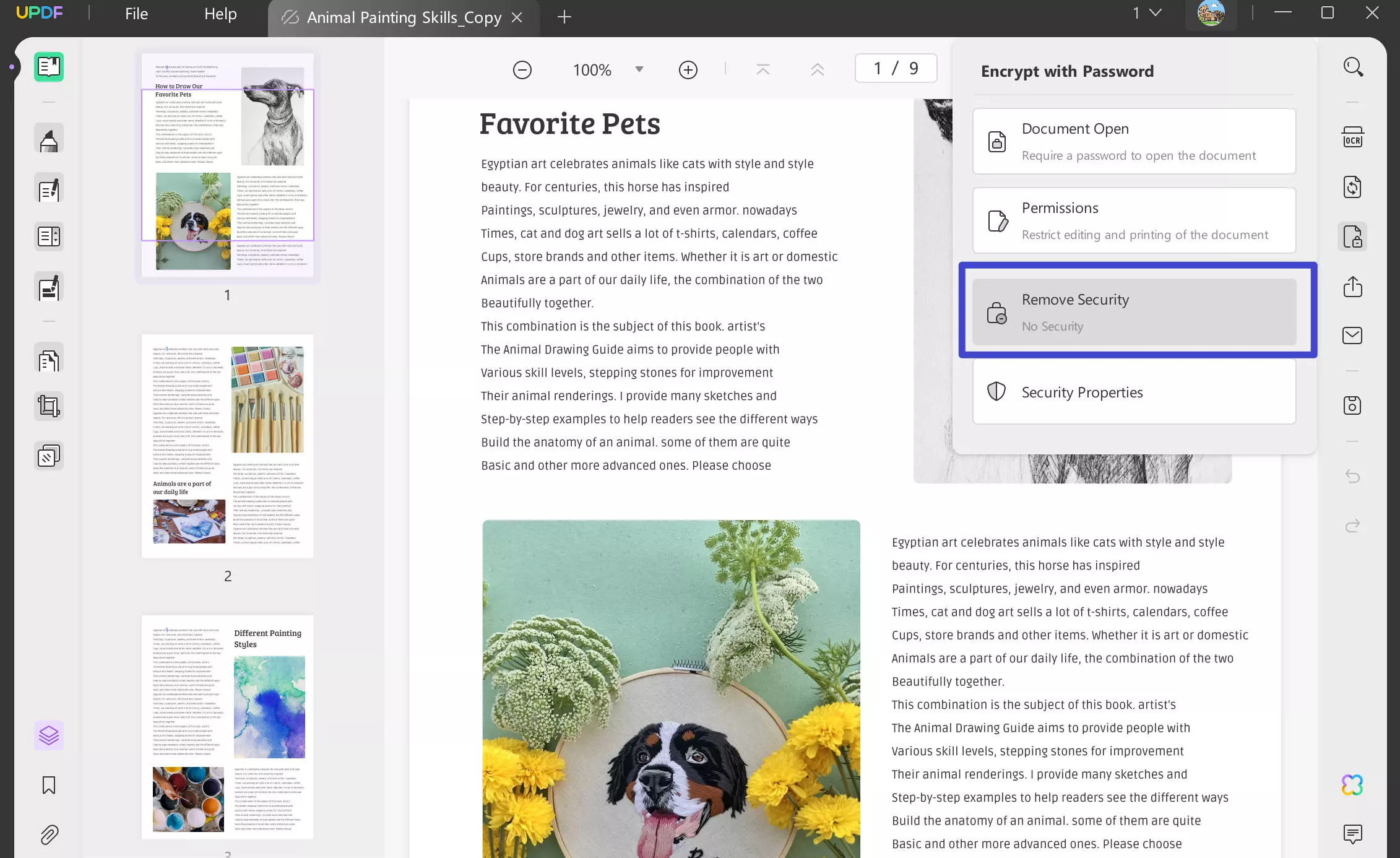Choose Permissions restriction option
Screen dimensions: 1400x858
point(1134,220)
